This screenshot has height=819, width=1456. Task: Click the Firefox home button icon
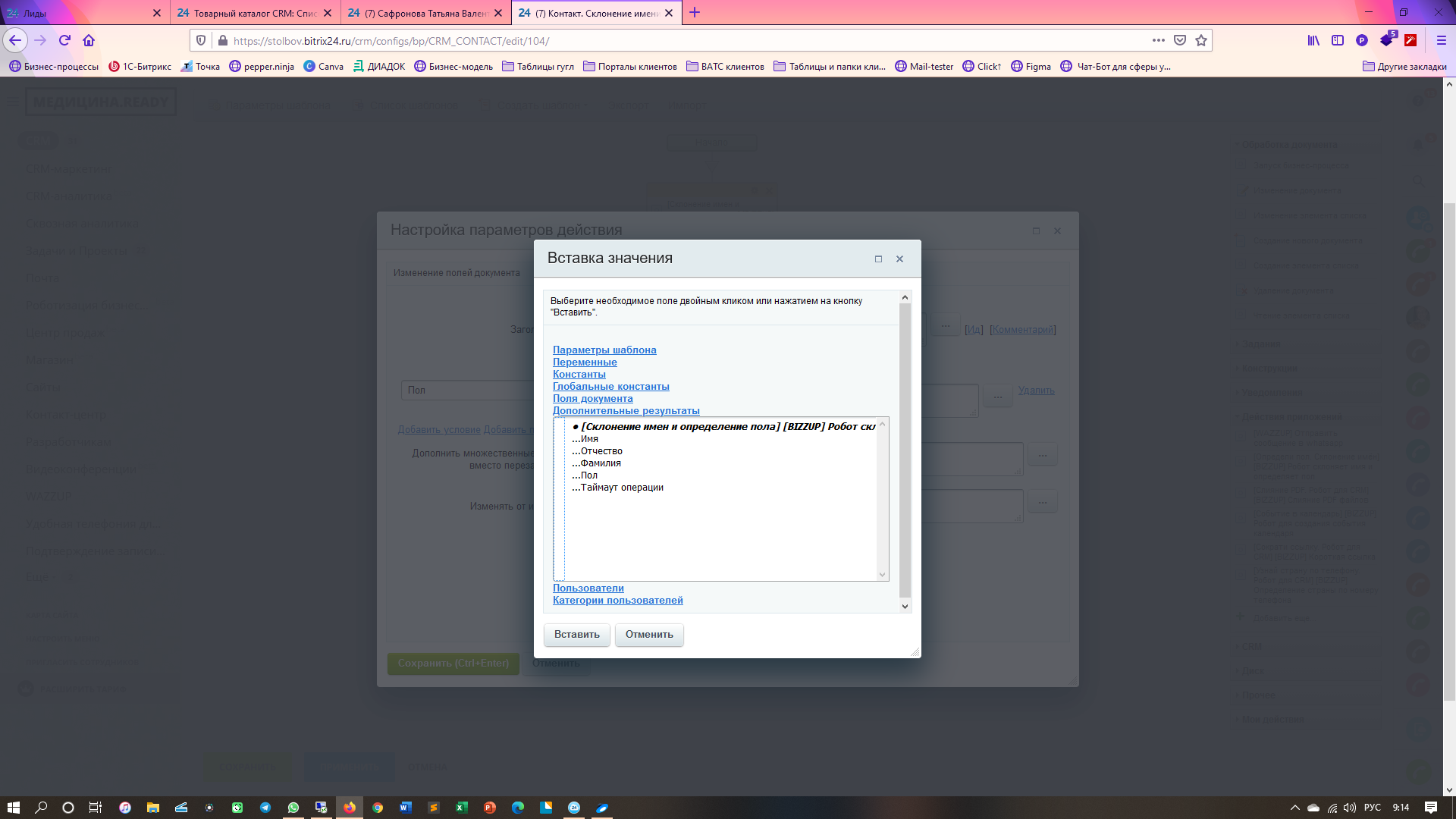tap(89, 41)
